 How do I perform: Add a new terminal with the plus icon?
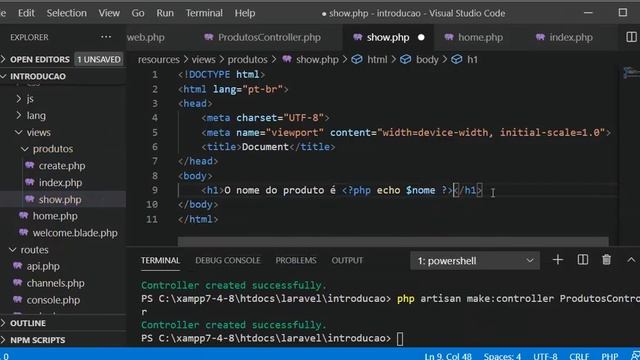558,260
